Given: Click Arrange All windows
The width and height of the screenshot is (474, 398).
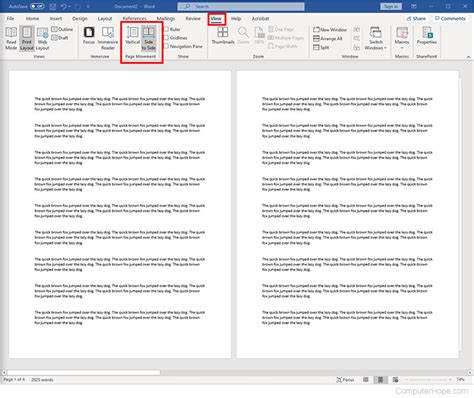Looking at the screenshot, I should click(328, 39).
